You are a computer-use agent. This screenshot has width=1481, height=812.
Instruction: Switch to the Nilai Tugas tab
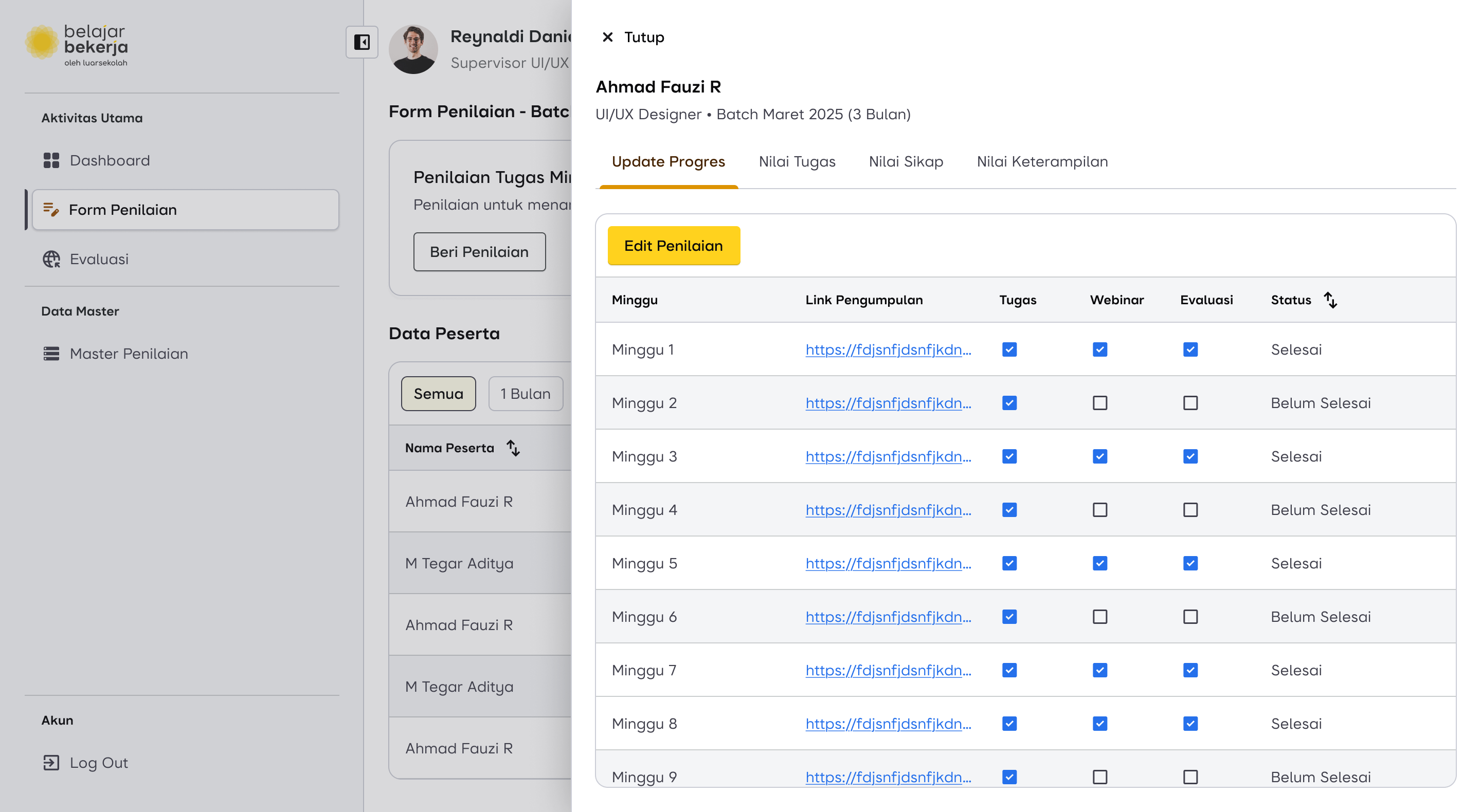(x=797, y=161)
